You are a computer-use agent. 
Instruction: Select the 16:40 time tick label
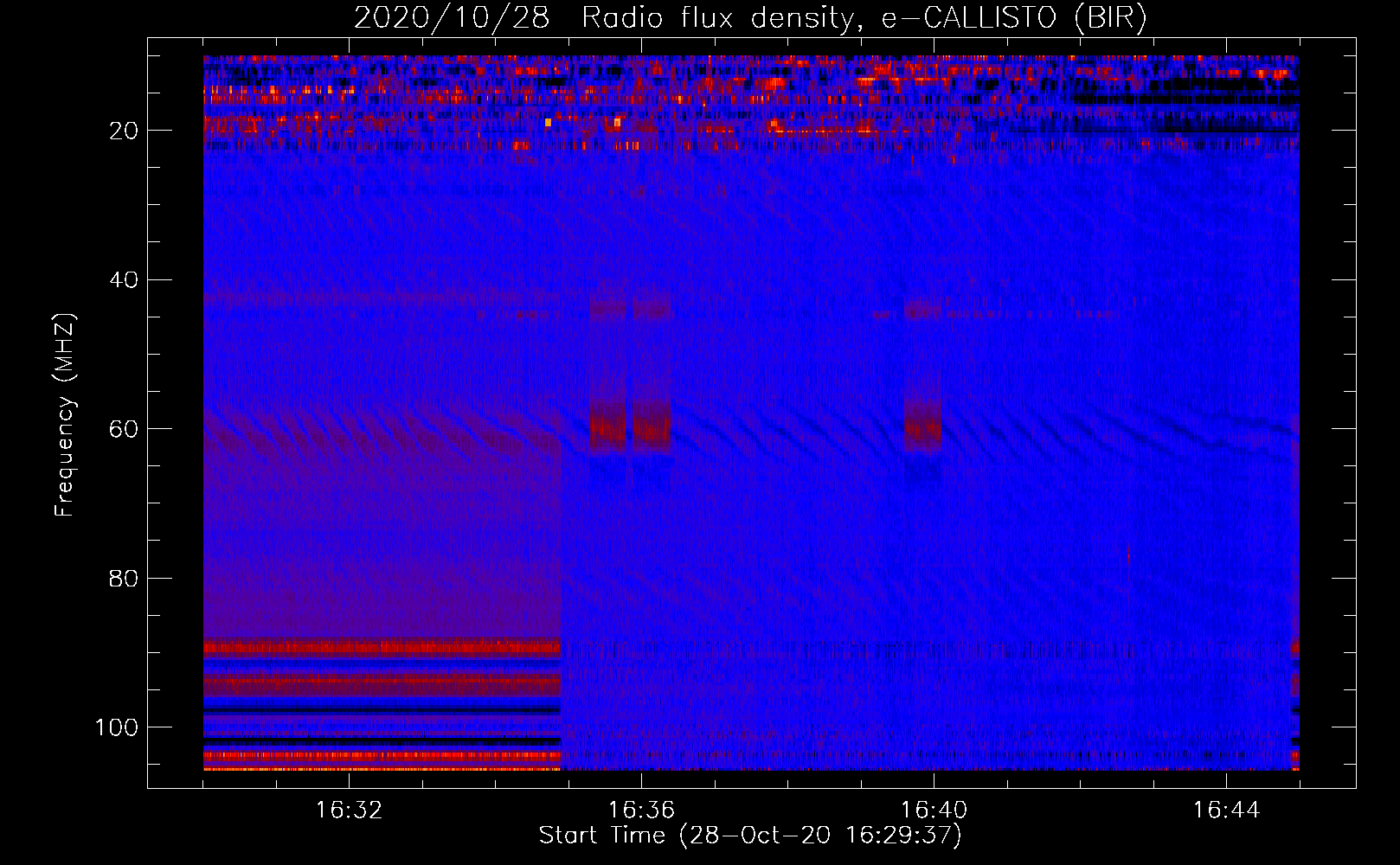tap(934, 811)
